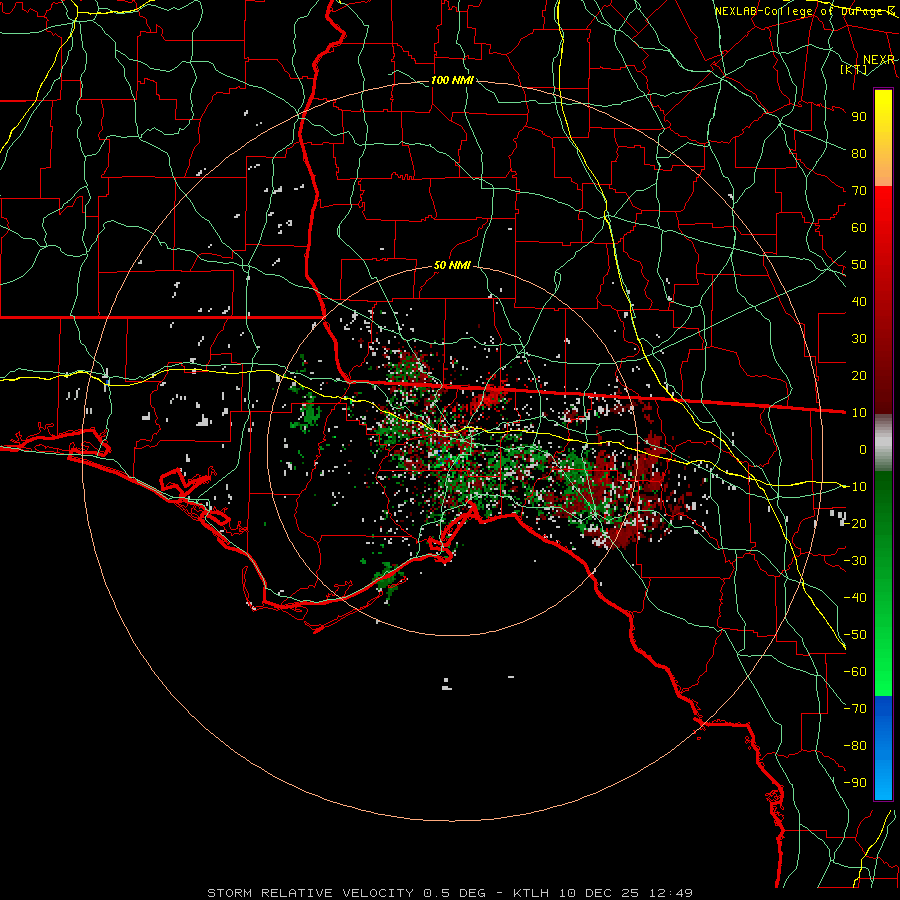Click the -40 value on the velocity scale

click(855, 598)
